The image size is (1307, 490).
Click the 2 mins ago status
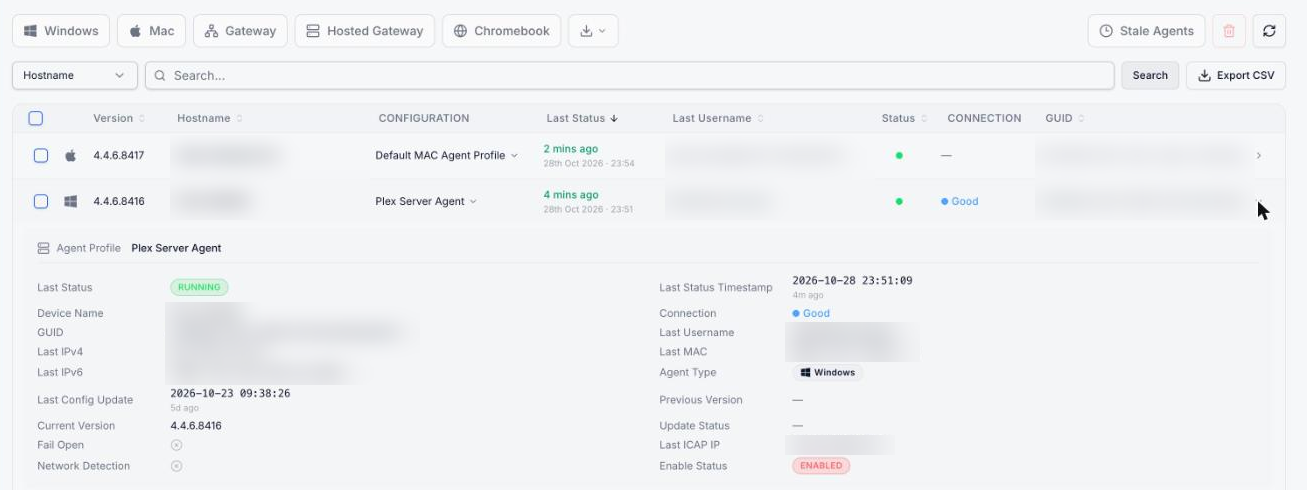pos(571,149)
